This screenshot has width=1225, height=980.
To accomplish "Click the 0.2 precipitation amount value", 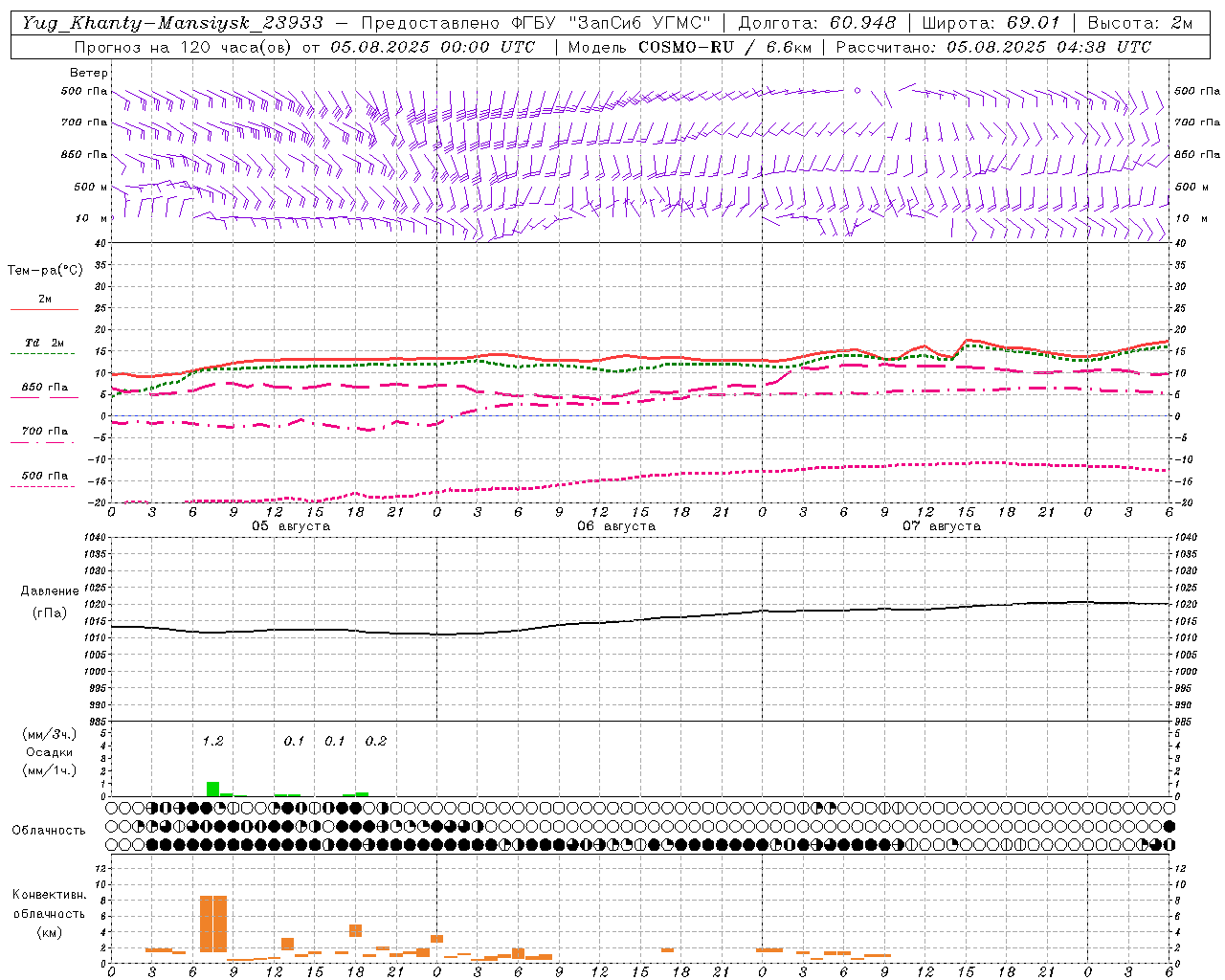I will [376, 742].
